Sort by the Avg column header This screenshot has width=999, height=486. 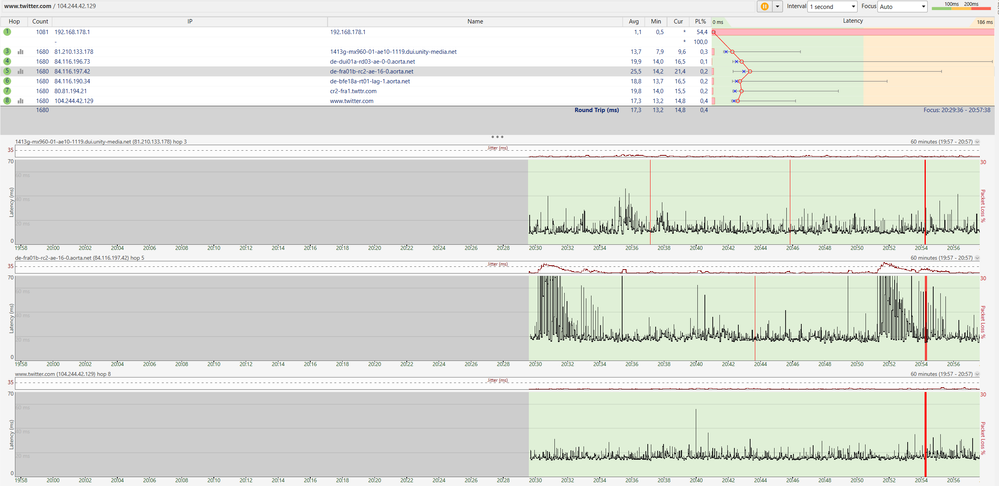point(633,20)
